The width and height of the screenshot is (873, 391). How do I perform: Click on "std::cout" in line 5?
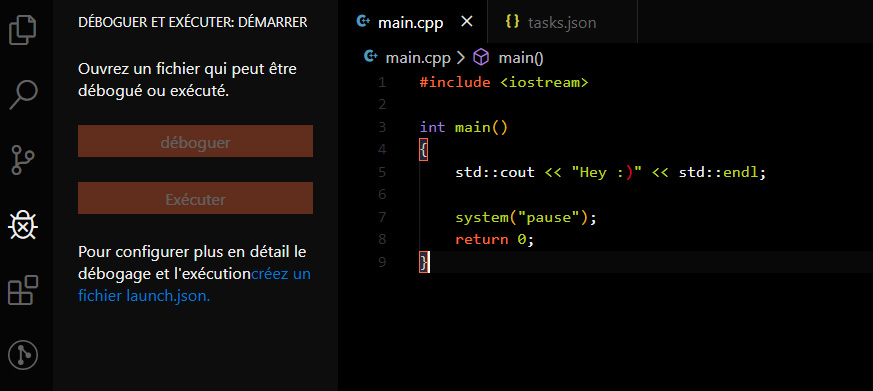pyautogui.click(x=495, y=172)
